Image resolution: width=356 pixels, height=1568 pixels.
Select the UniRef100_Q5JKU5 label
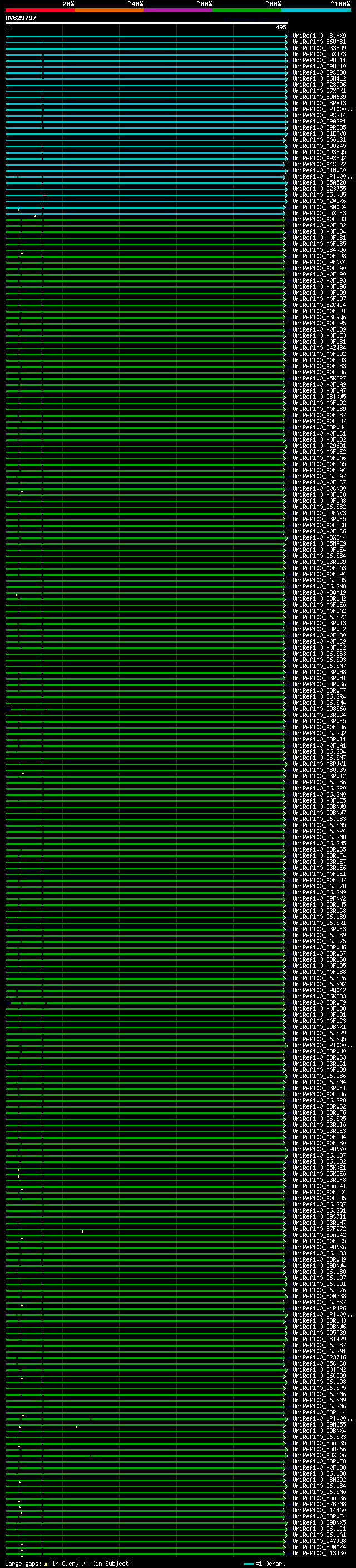pos(319,195)
